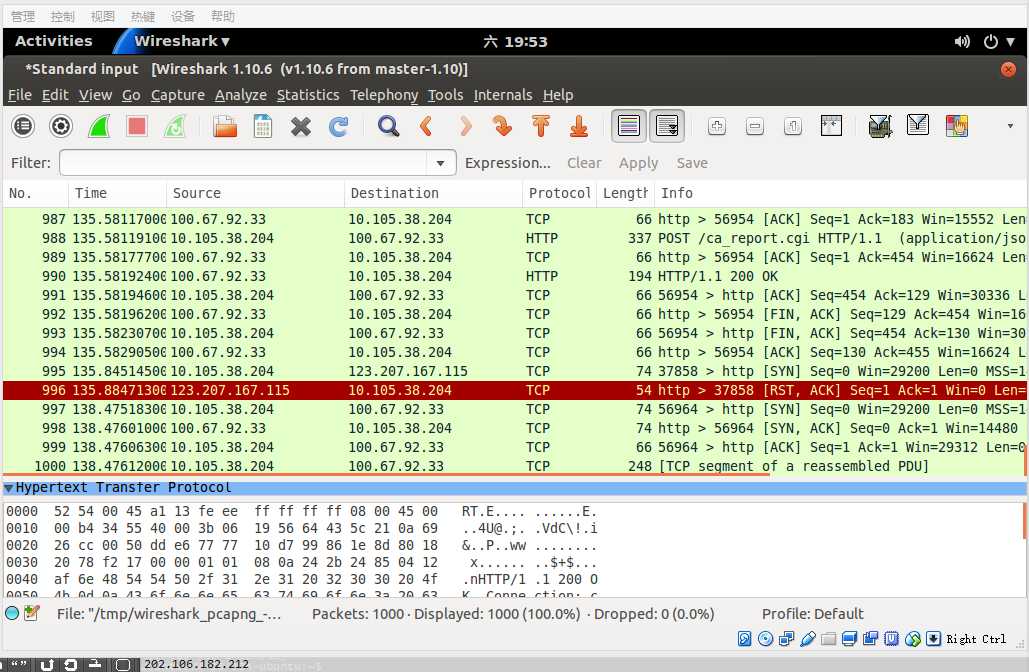The height and width of the screenshot is (672, 1029).
Task: Open the GNOME Activities overview
Action: [x=54, y=41]
